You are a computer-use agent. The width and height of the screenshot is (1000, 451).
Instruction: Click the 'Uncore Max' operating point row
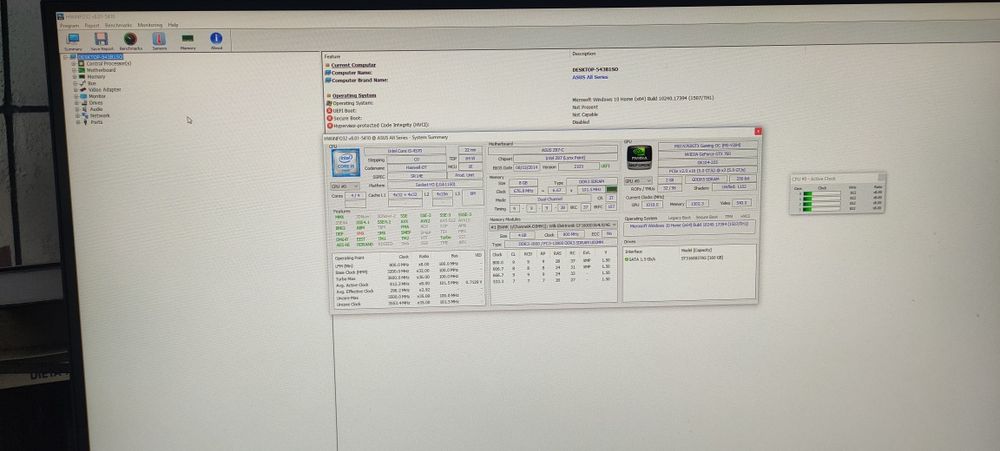pyautogui.click(x=408, y=297)
